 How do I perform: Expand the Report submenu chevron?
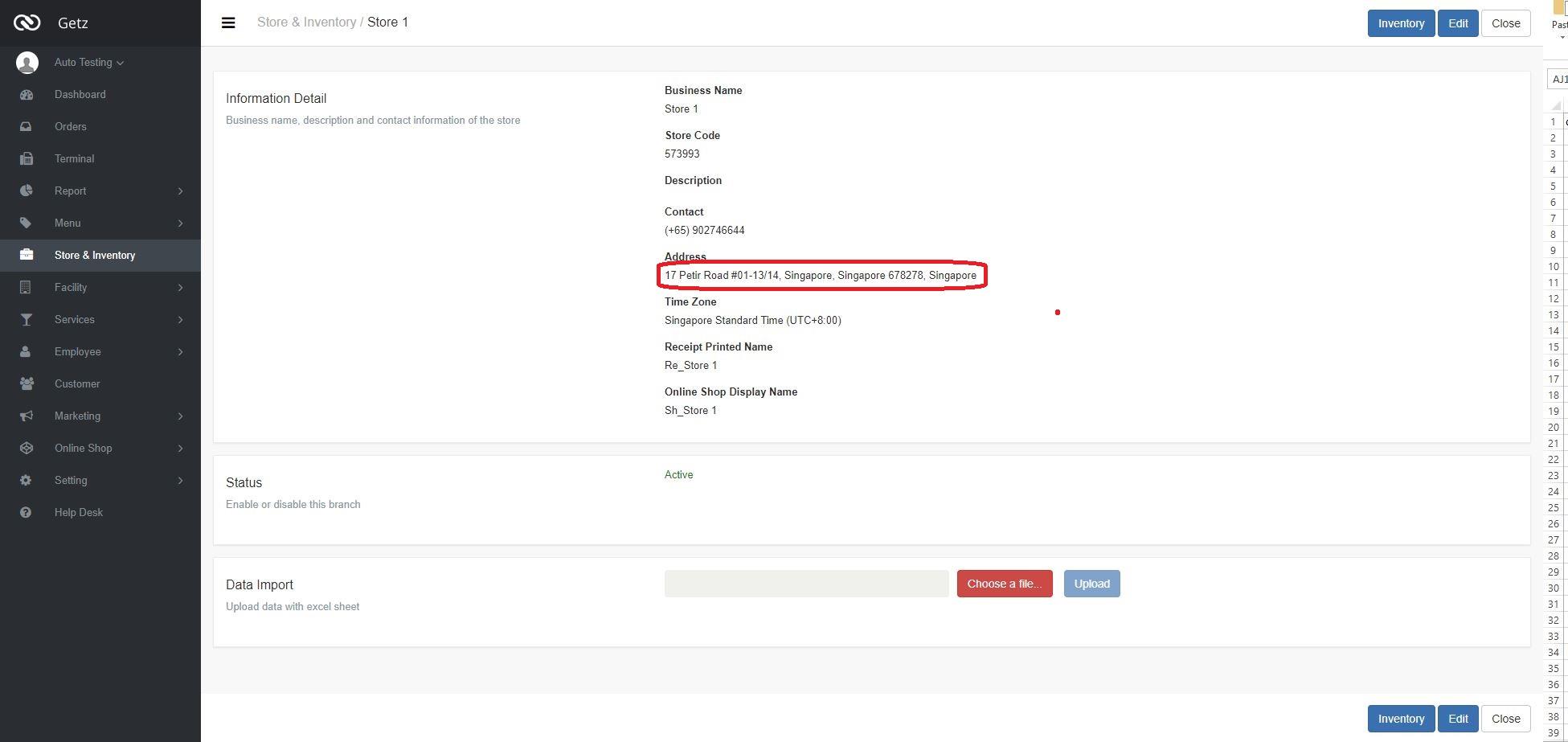(180, 191)
